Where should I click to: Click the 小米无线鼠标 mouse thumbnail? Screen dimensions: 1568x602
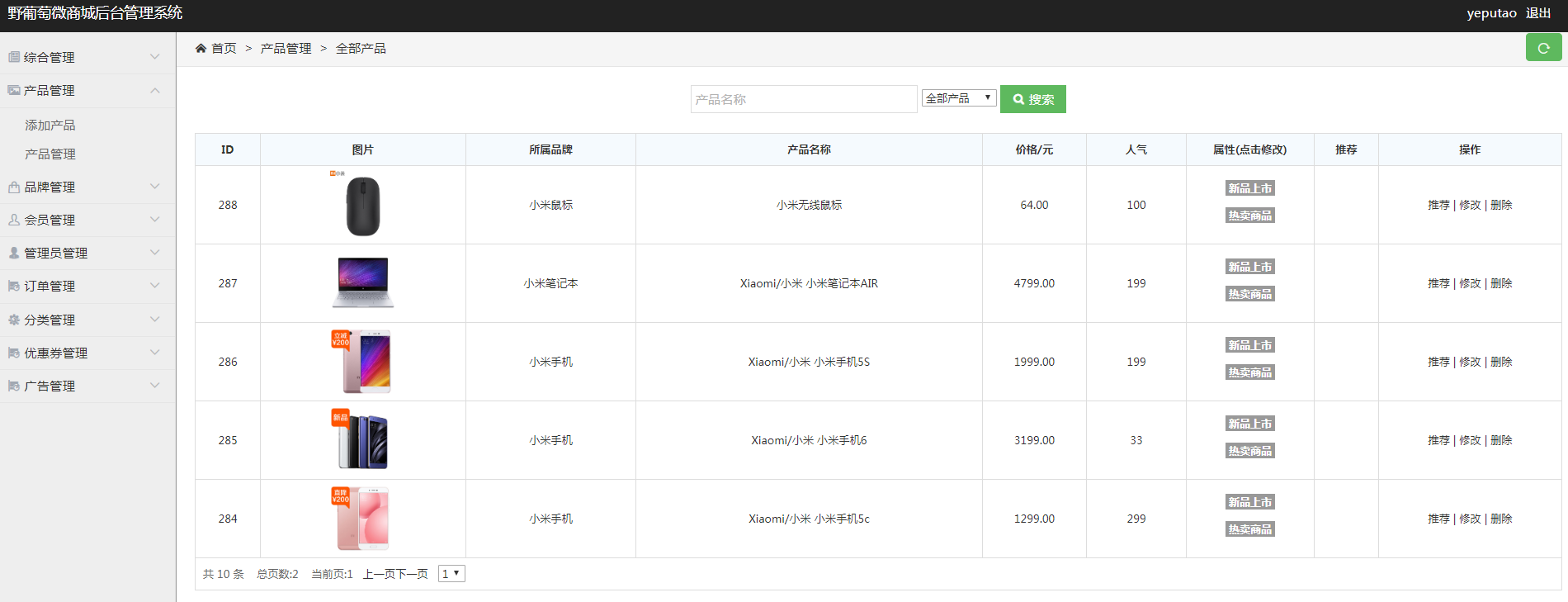[x=363, y=206]
